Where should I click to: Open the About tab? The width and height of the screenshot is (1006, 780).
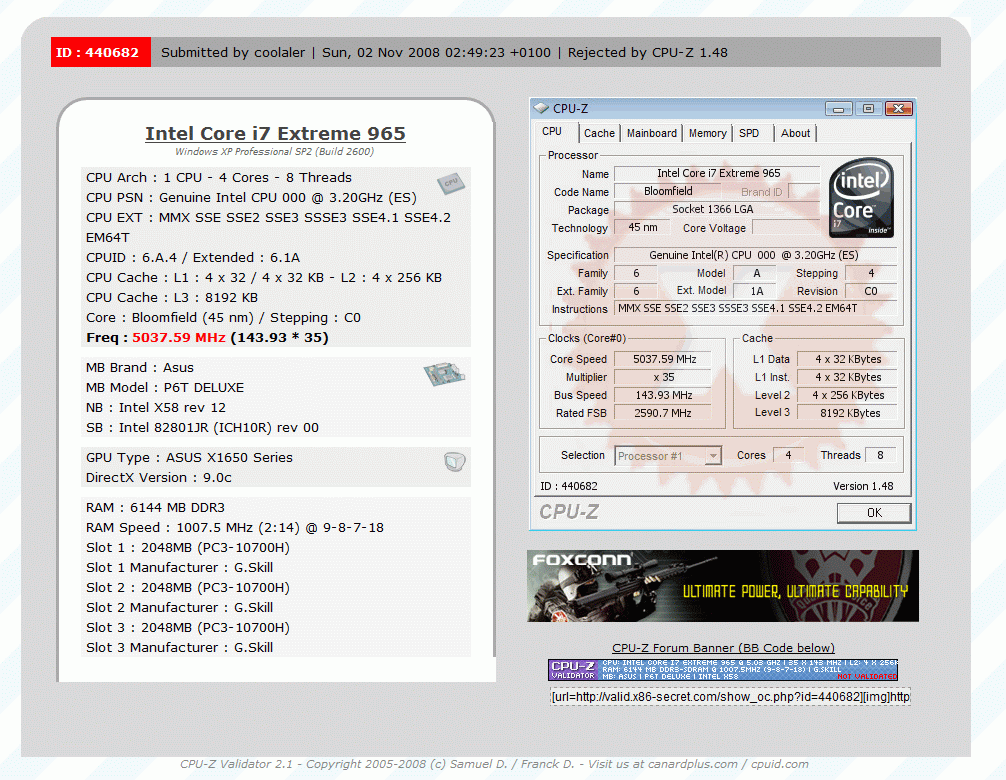795,133
